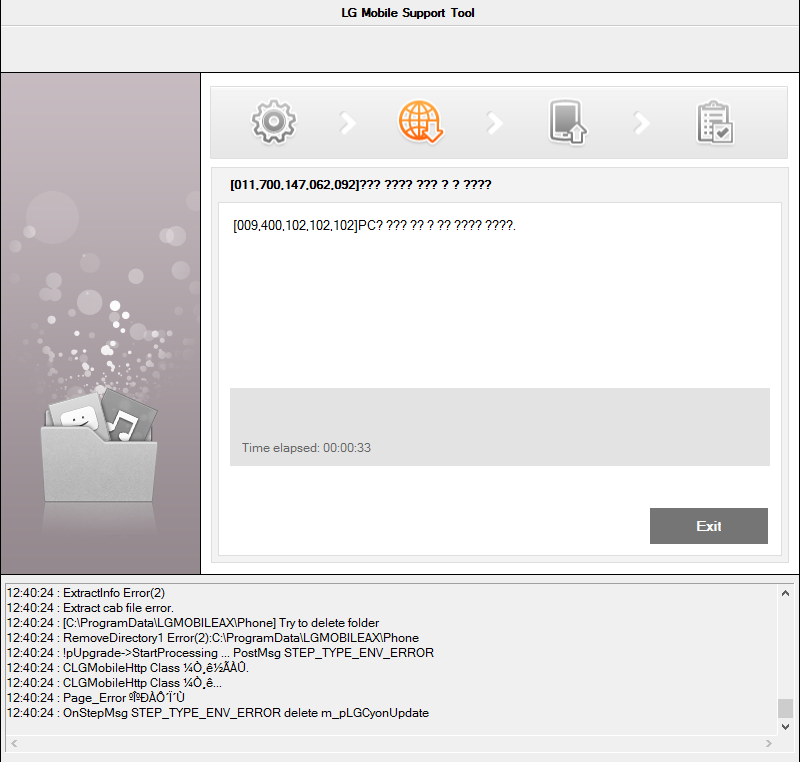Click the gear settings step icon
Screen dimensions: 800x762
click(274, 122)
